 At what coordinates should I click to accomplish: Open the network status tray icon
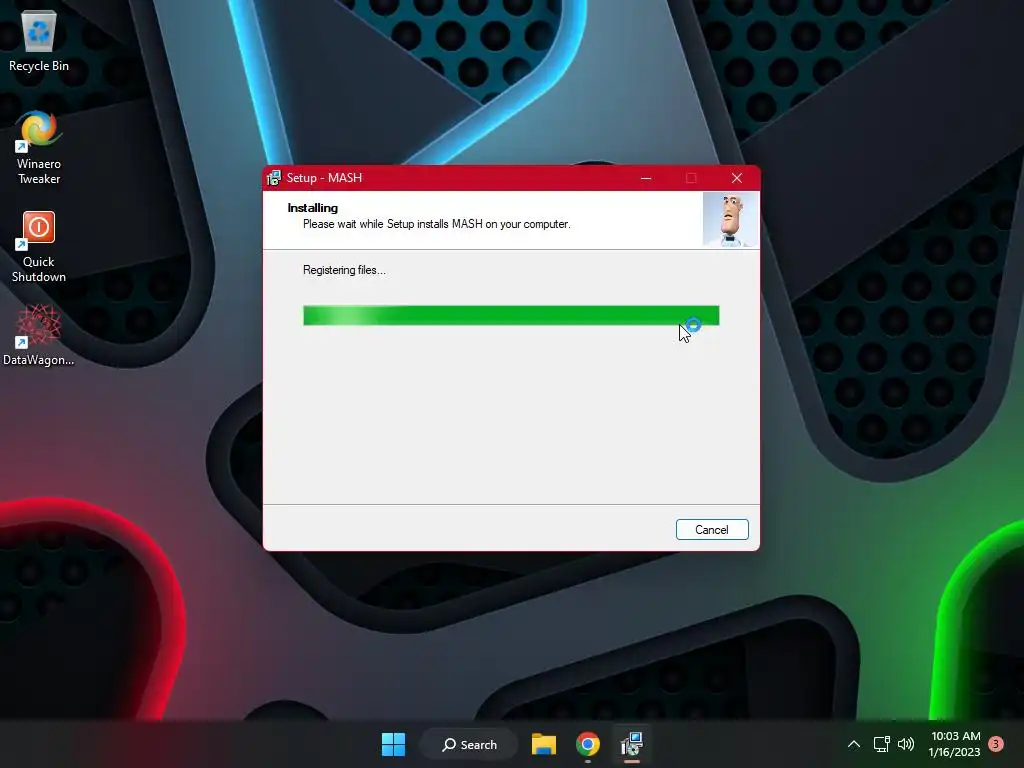[882, 744]
